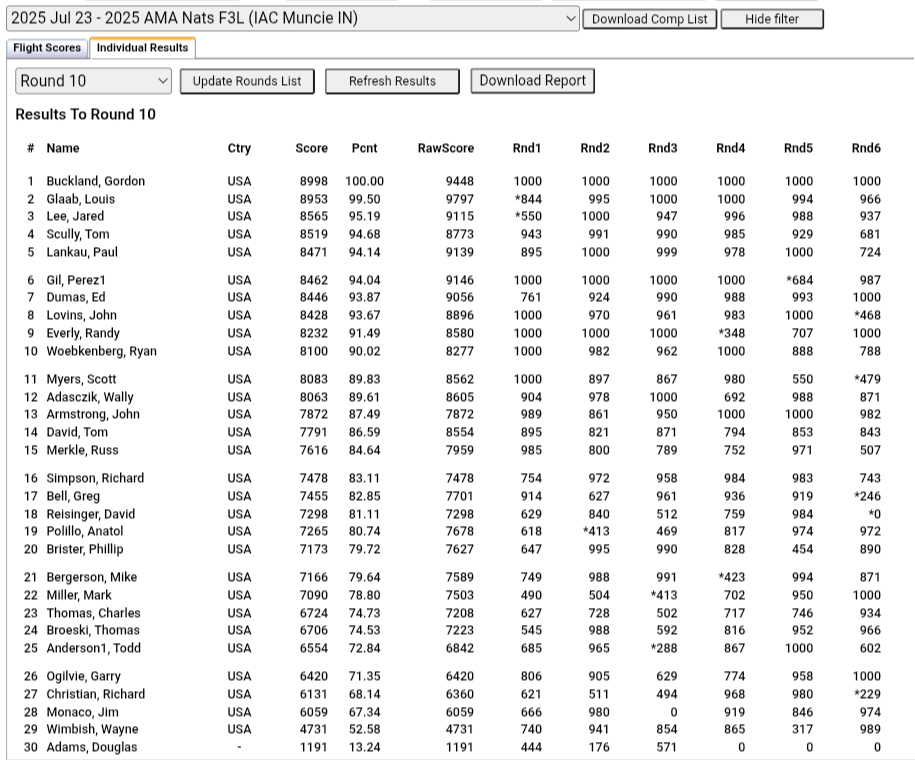
Task: Switch to the Flight Scores tab
Action: 47,47
